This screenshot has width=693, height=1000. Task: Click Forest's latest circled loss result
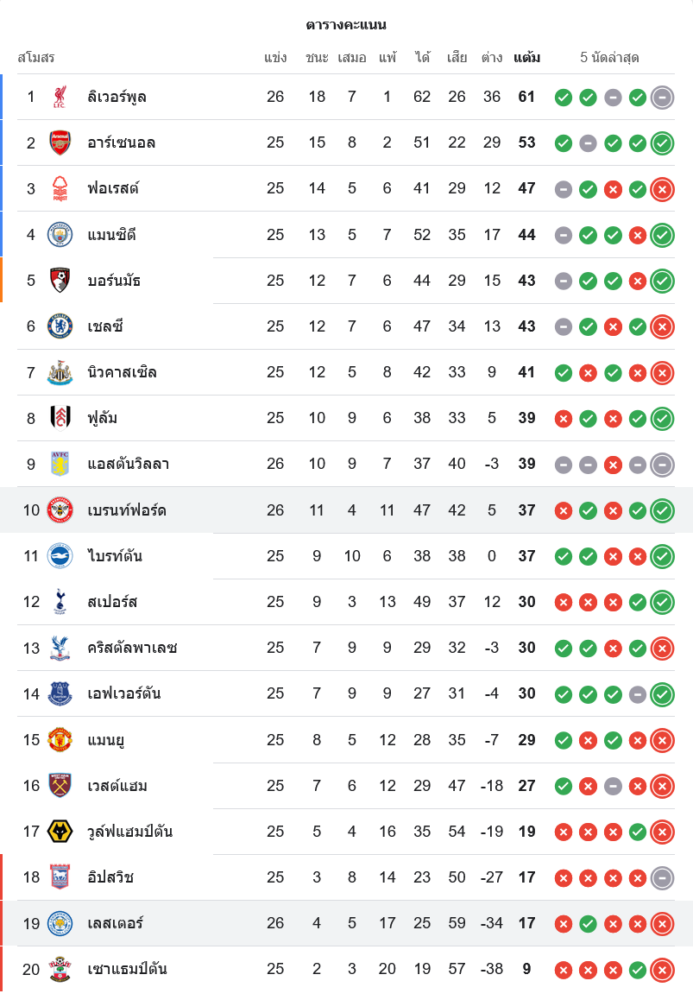[x=661, y=189]
